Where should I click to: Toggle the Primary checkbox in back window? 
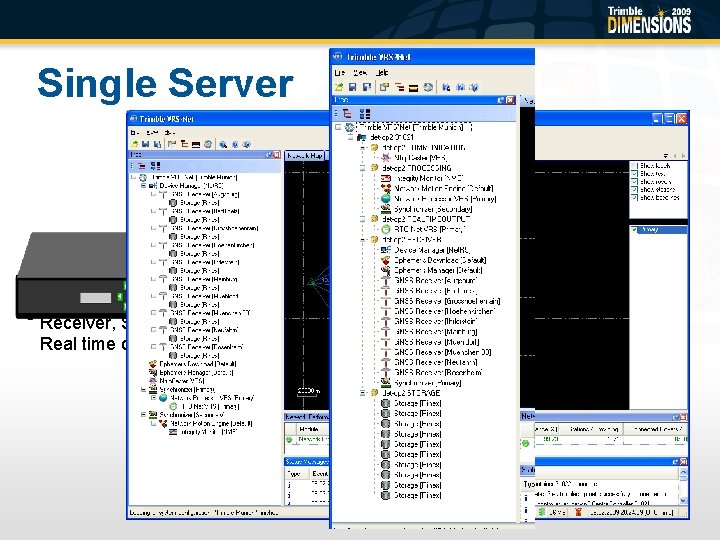click(x=635, y=230)
